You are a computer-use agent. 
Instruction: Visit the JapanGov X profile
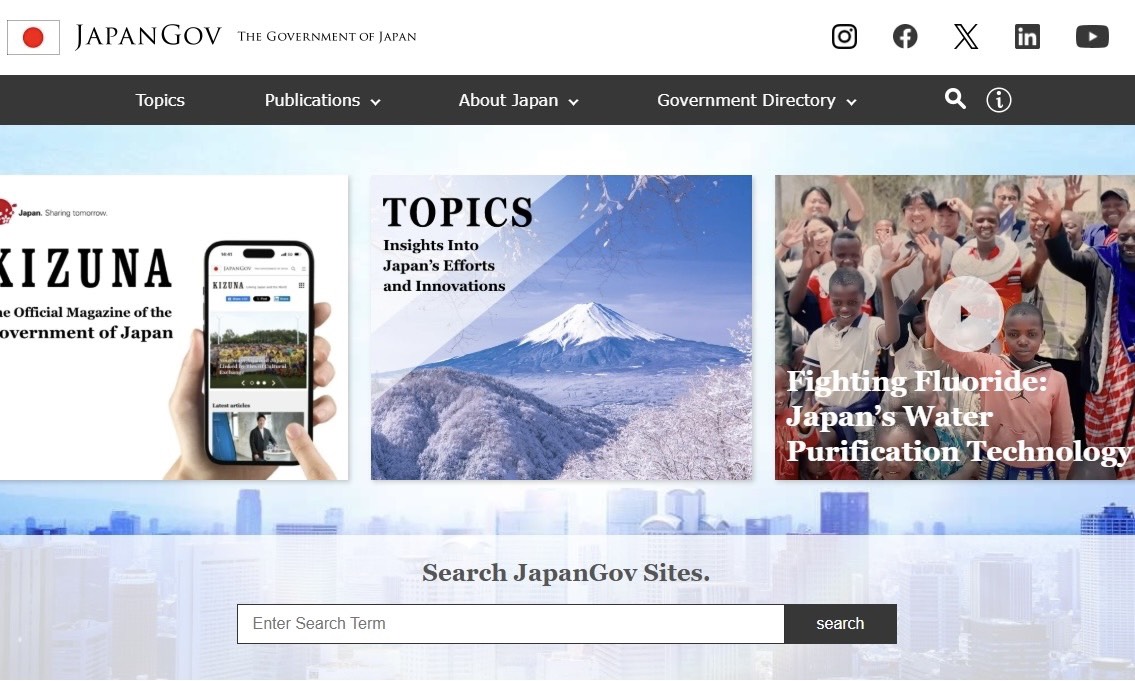pyautogui.click(x=965, y=37)
